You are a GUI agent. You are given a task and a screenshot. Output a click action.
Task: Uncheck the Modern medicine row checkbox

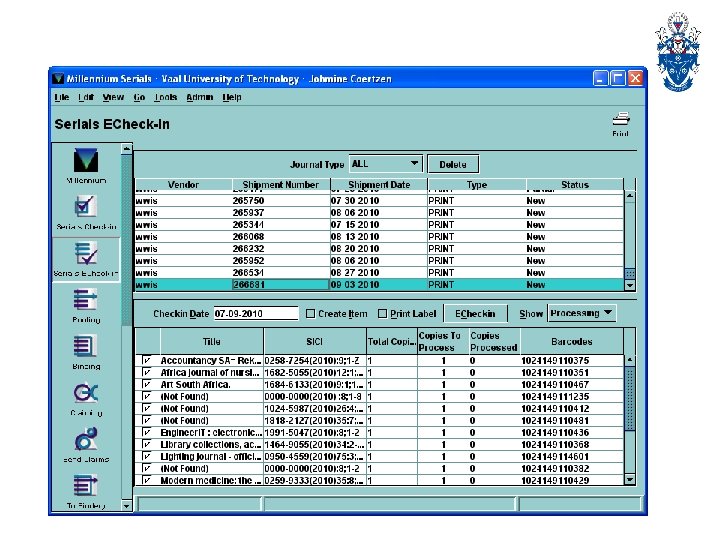pos(146,480)
